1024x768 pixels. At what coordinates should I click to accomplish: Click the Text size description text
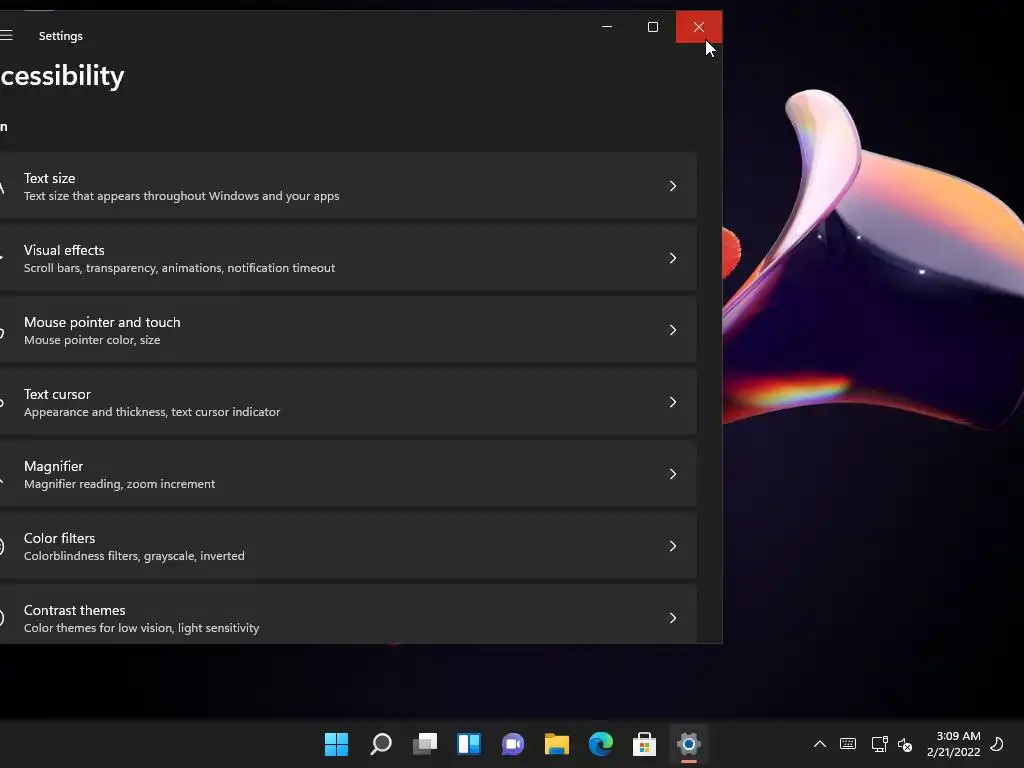[x=182, y=196]
